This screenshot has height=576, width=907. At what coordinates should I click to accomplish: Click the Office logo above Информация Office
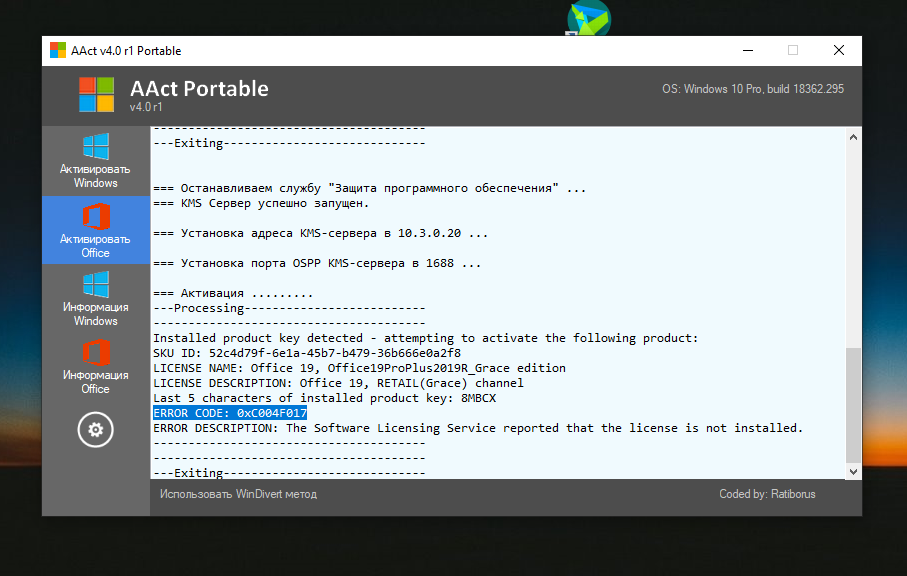(96, 353)
